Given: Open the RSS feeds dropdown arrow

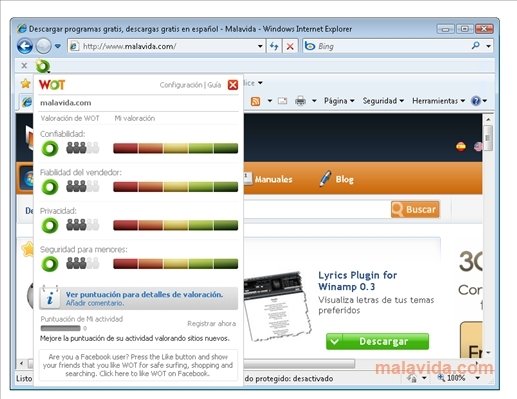Looking at the screenshot, I should [269, 101].
